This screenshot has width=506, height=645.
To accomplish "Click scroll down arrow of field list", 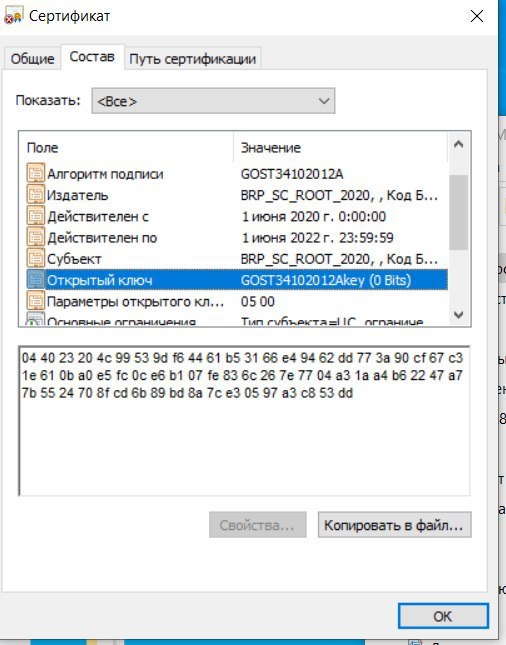I will 458,315.
